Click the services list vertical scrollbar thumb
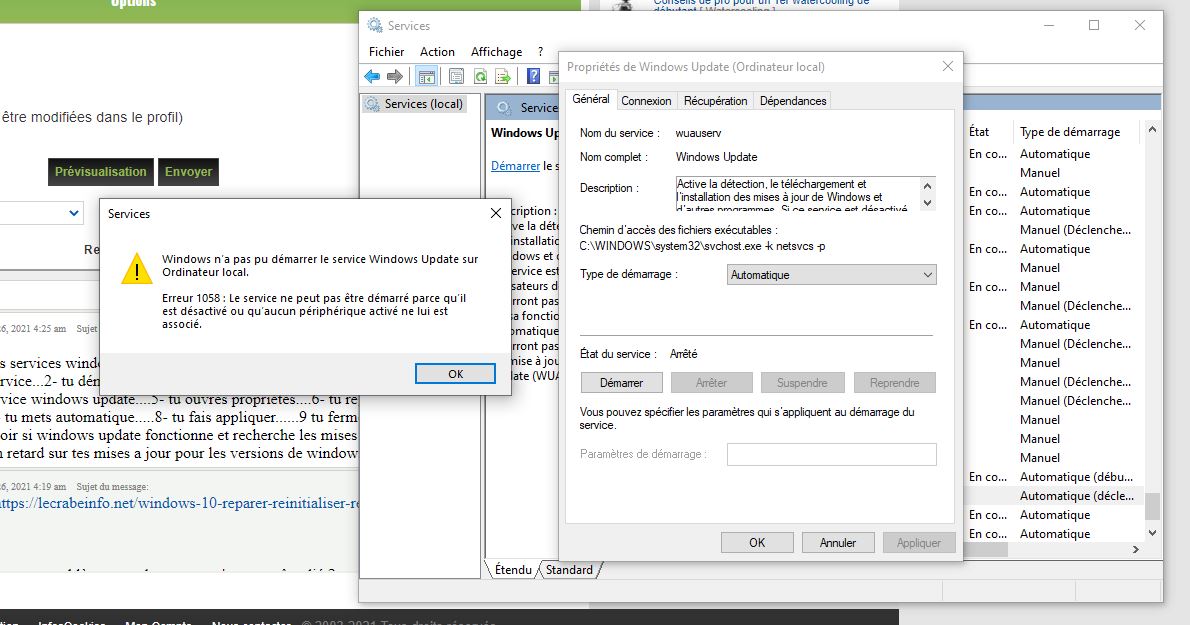Screen dimensions: 1190x625 coord(1152,505)
